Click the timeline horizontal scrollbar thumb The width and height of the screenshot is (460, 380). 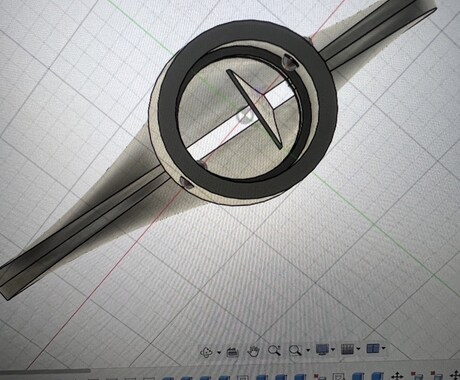click(45, 371)
